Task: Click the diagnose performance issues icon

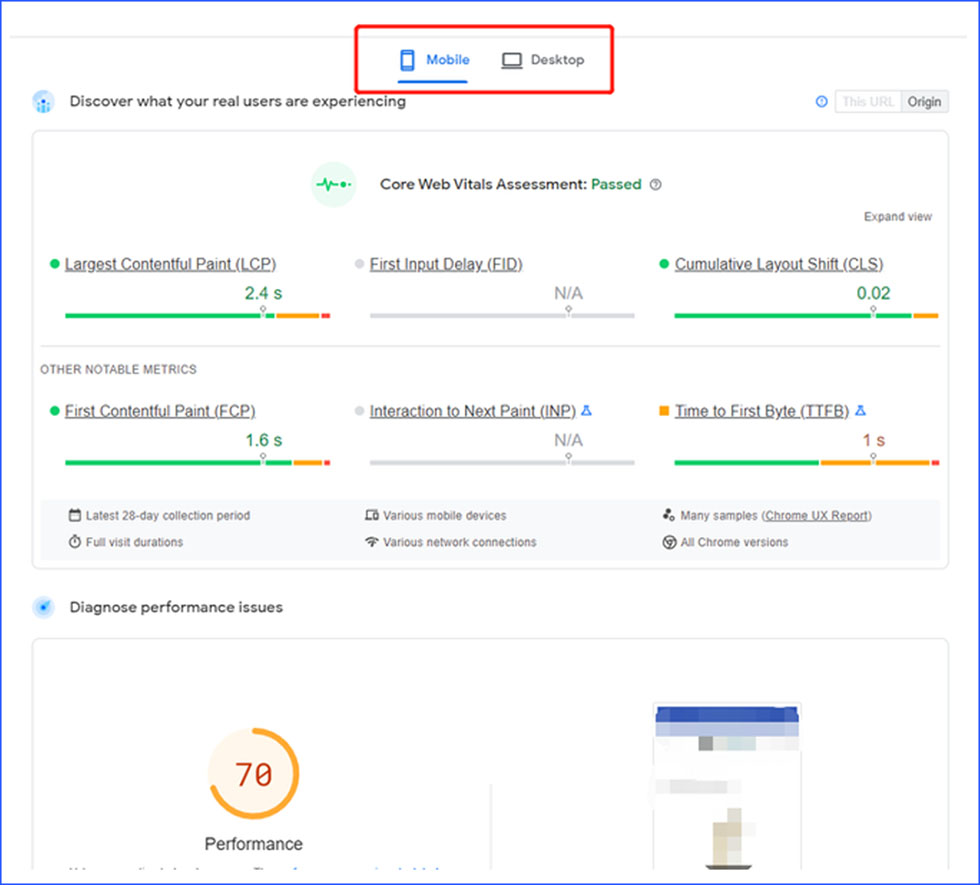Action: click(43, 607)
